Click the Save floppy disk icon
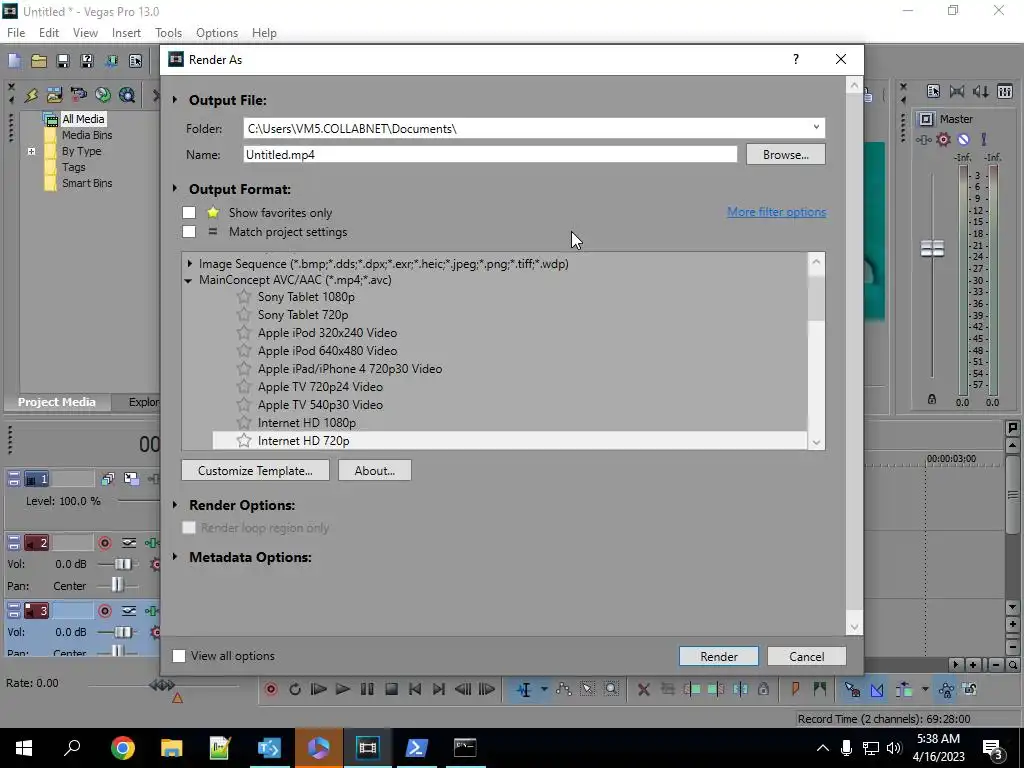This screenshot has height=768, width=1024. pos(63,61)
